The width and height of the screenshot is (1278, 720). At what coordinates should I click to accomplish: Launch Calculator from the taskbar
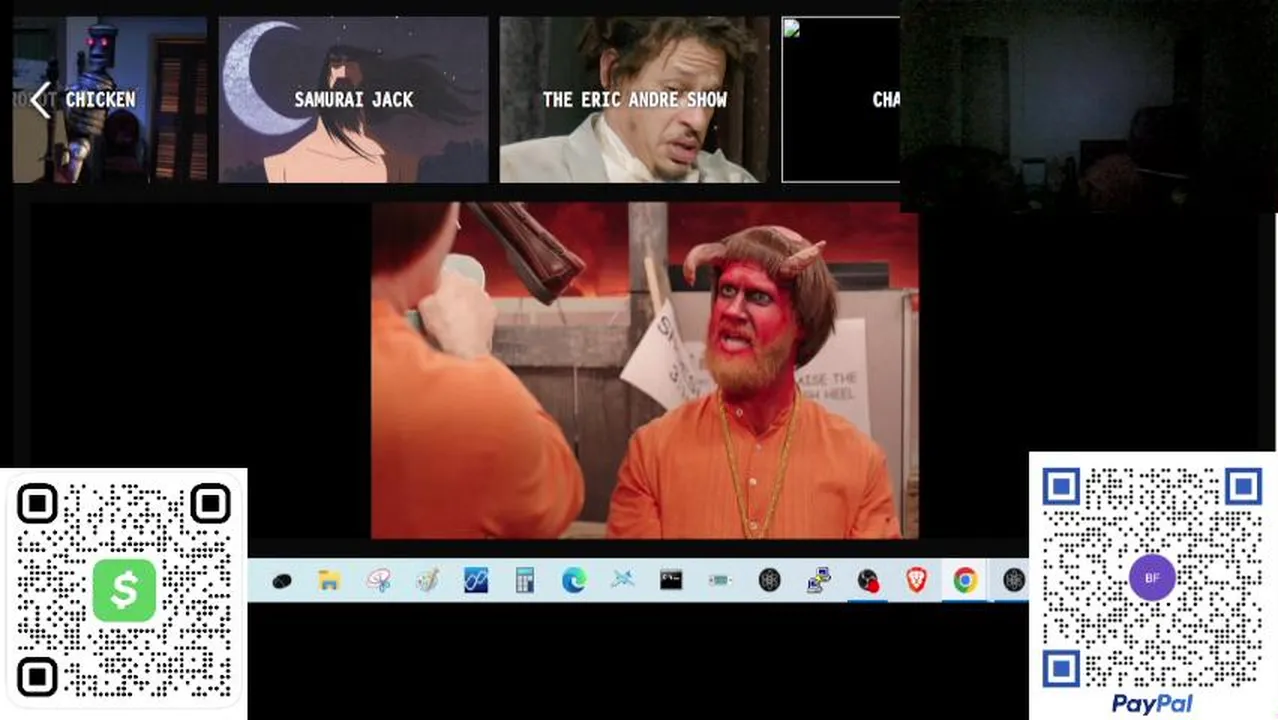pos(525,580)
